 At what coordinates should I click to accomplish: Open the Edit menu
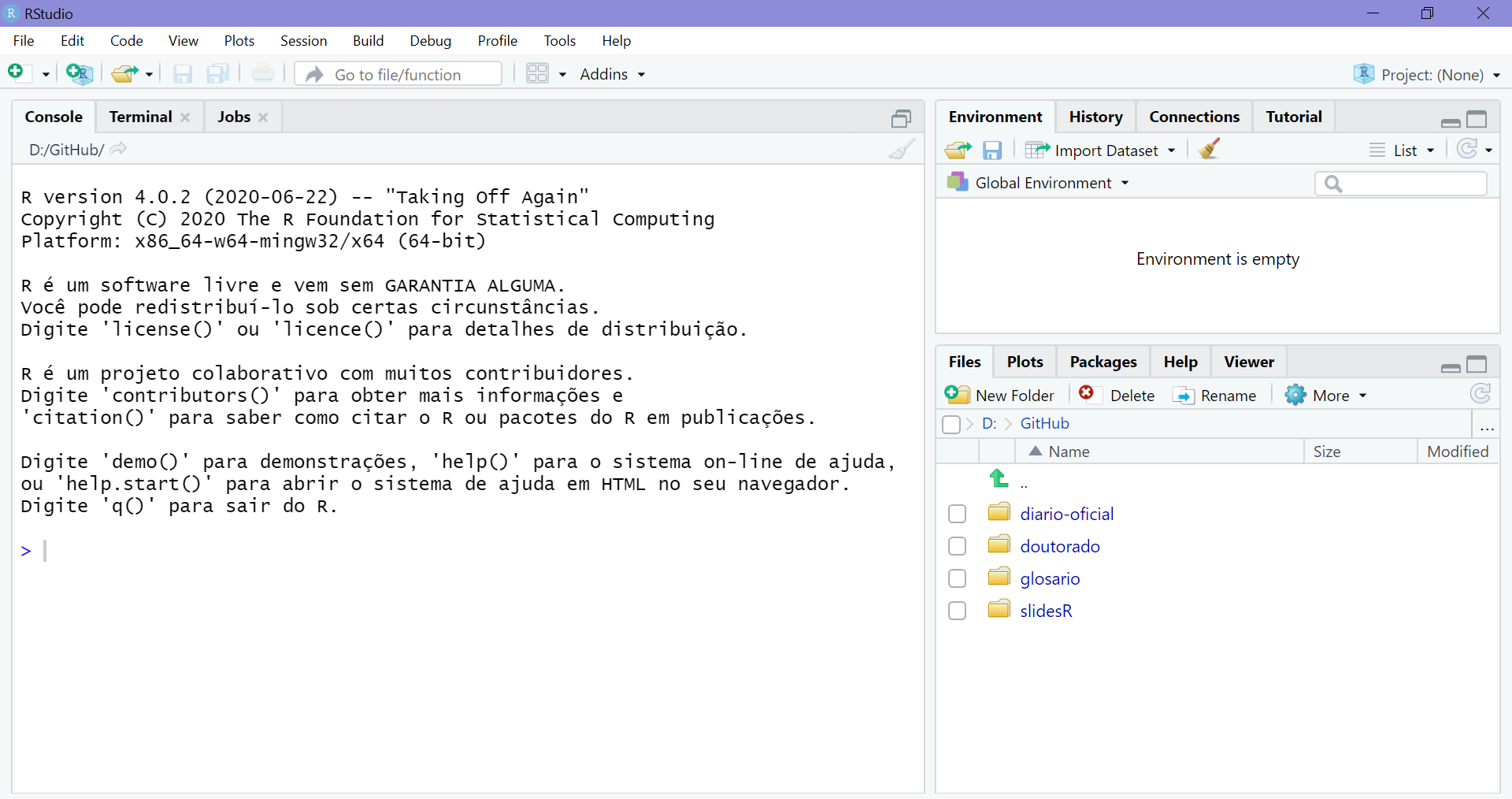coord(72,40)
